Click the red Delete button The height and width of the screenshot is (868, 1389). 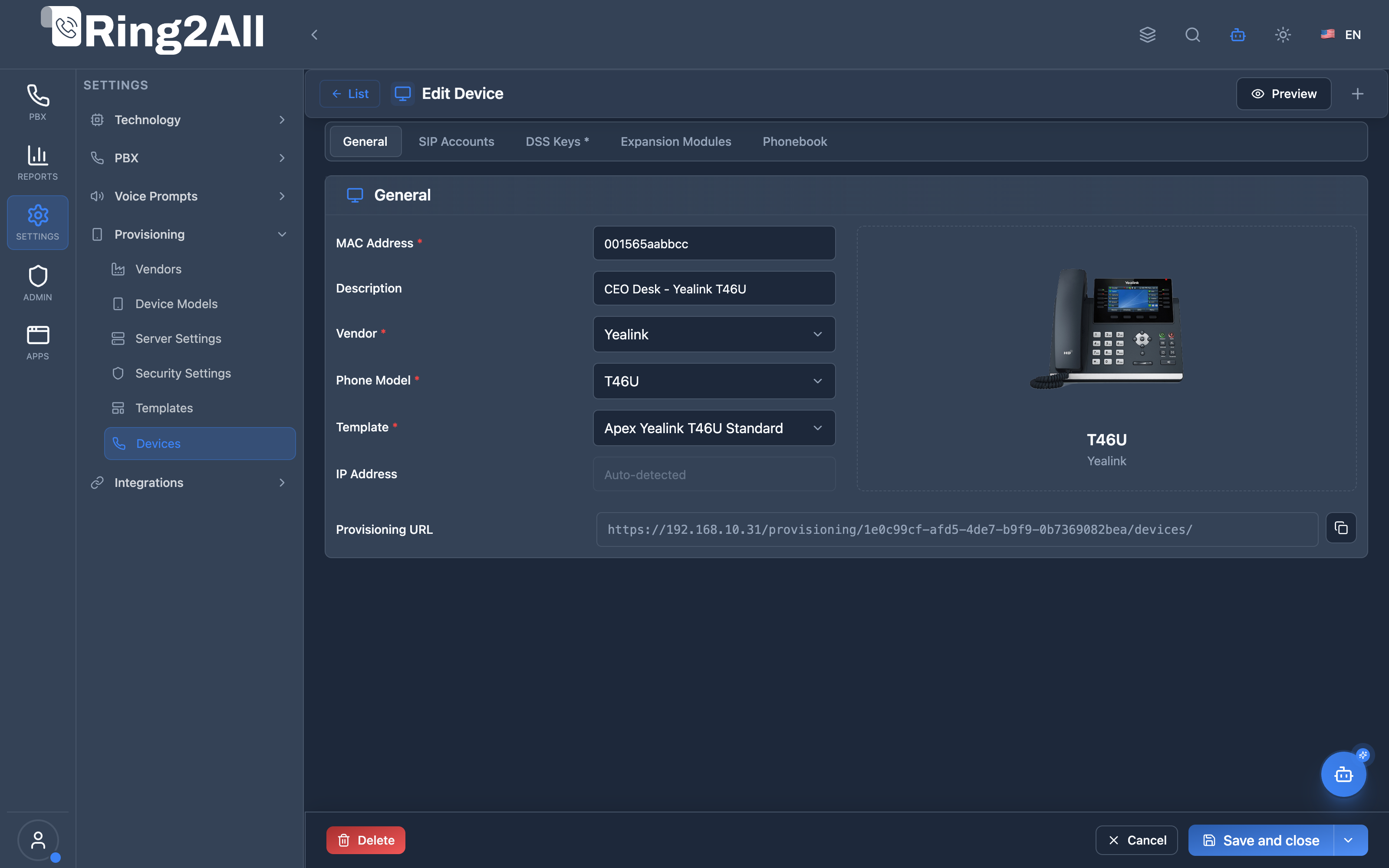[x=365, y=841]
